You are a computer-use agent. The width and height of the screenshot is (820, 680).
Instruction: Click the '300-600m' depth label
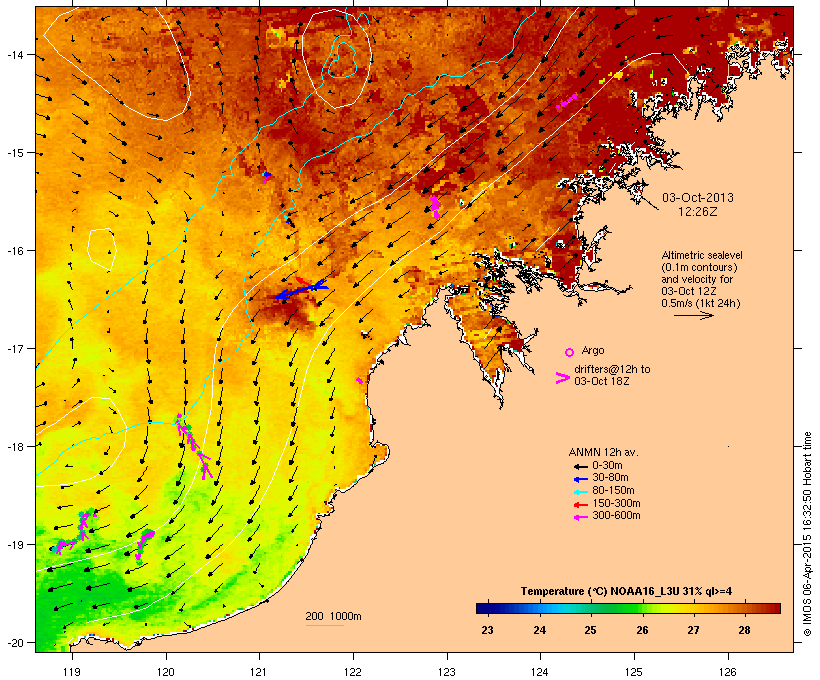tap(616, 516)
